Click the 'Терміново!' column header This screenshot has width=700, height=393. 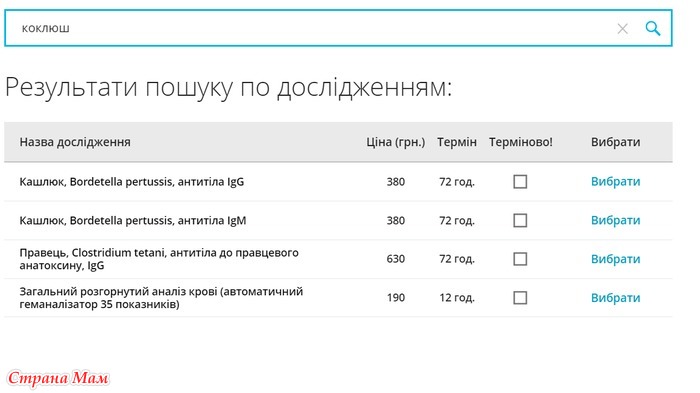click(521, 142)
